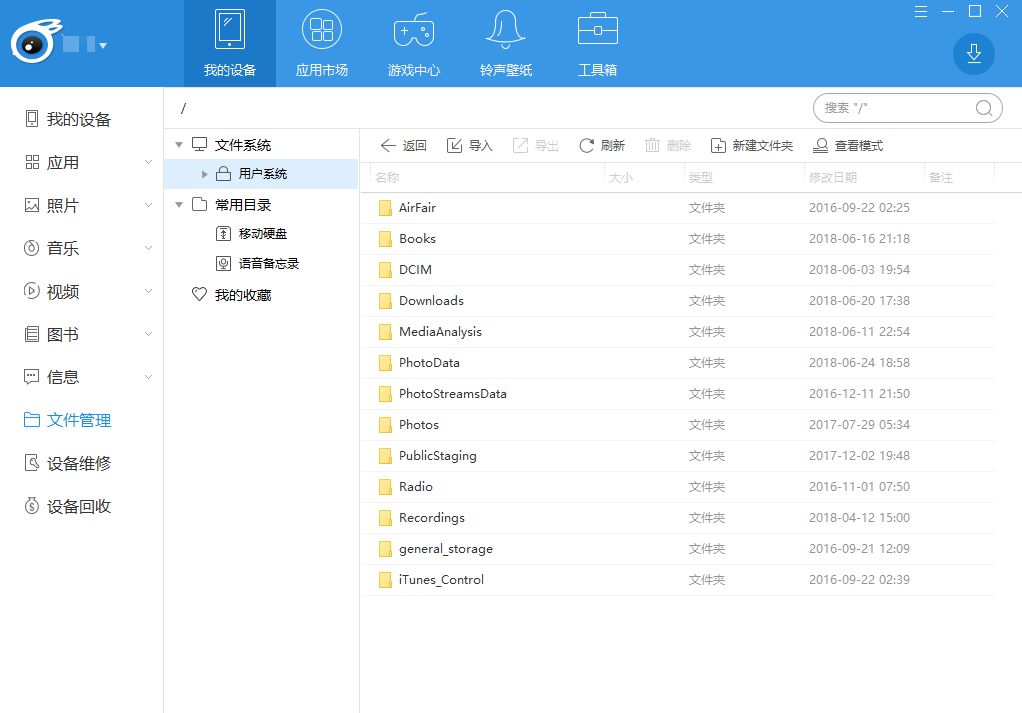
Task: Open 设备维修 in the sidebar
Action: tap(68, 463)
